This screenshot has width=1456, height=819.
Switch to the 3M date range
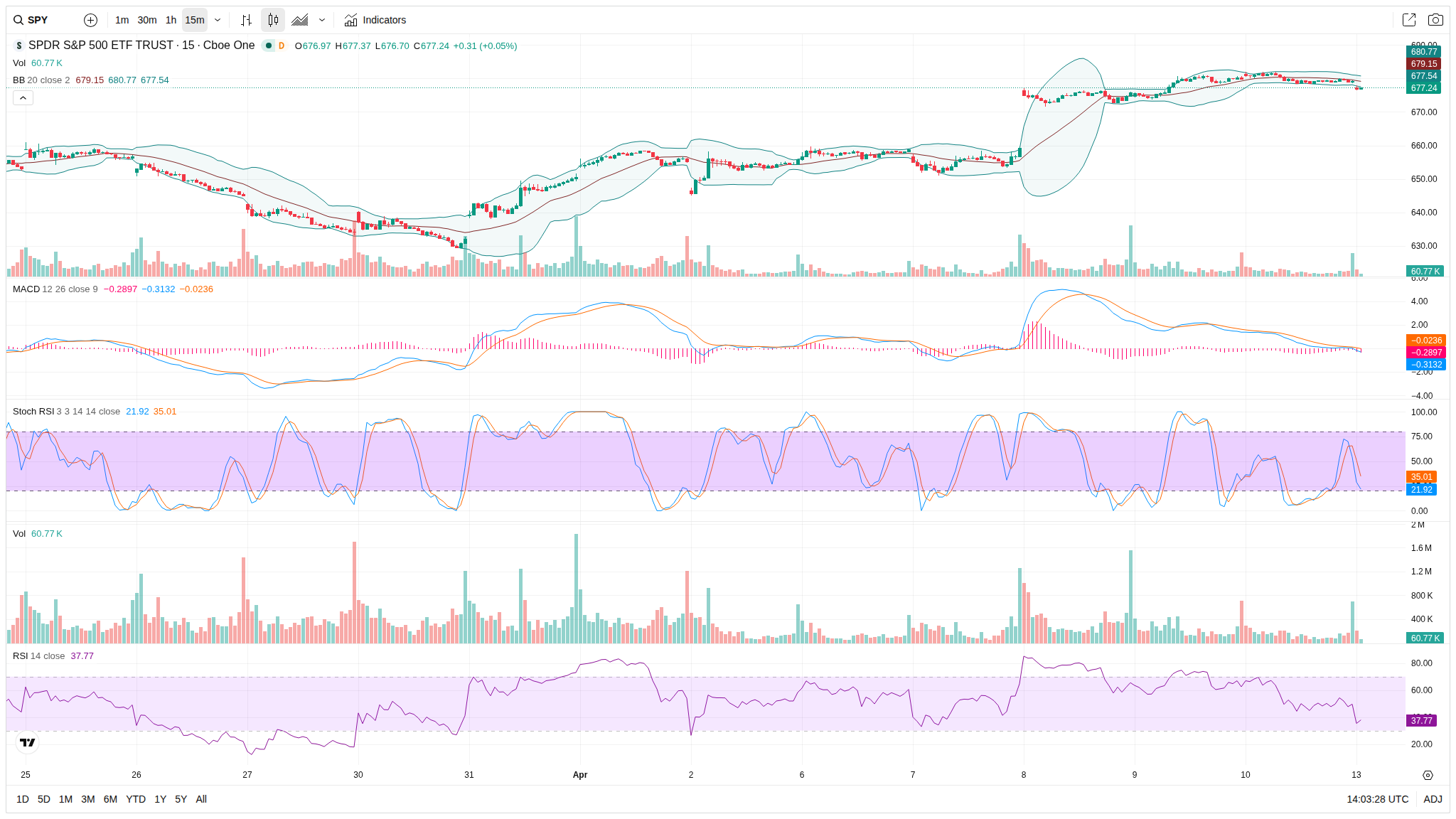(x=88, y=799)
